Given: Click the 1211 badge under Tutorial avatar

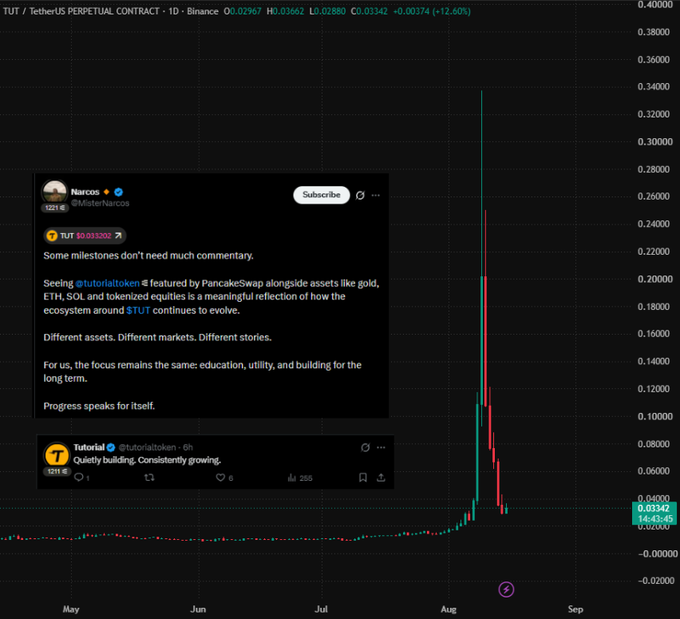Looking at the screenshot, I should [57, 471].
